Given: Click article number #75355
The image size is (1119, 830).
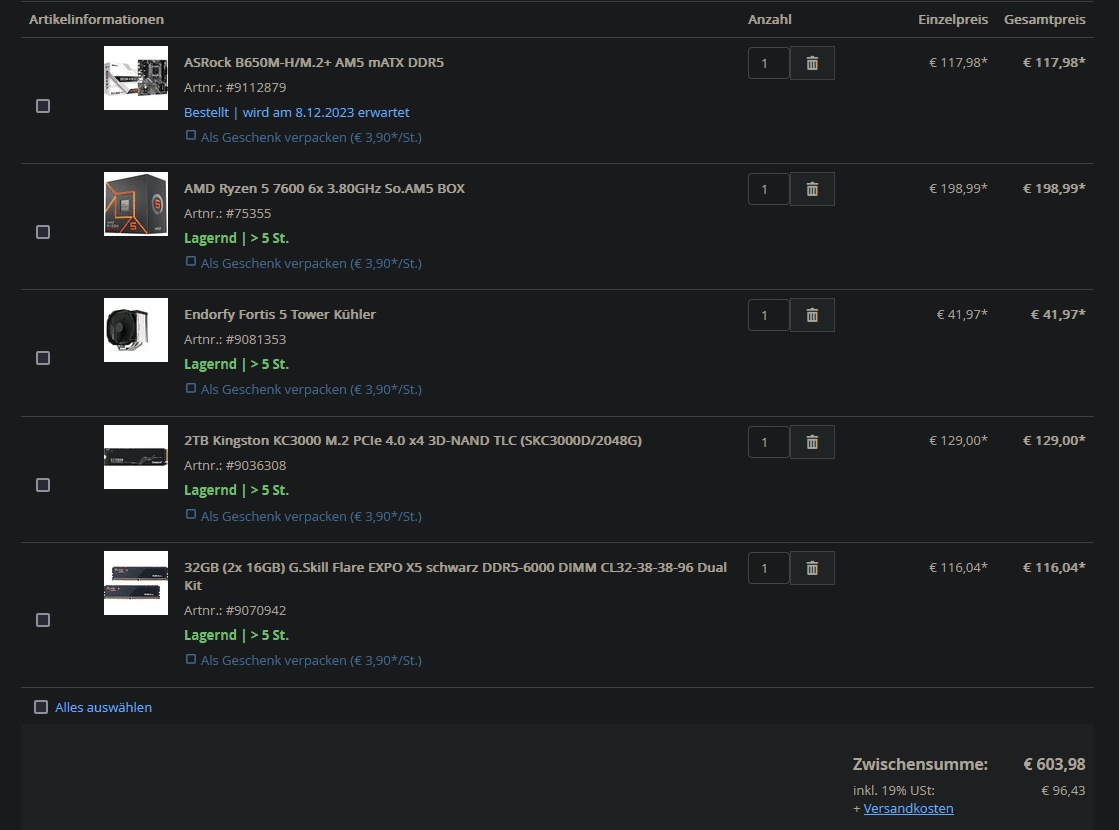Looking at the screenshot, I should [x=248, y=213].
